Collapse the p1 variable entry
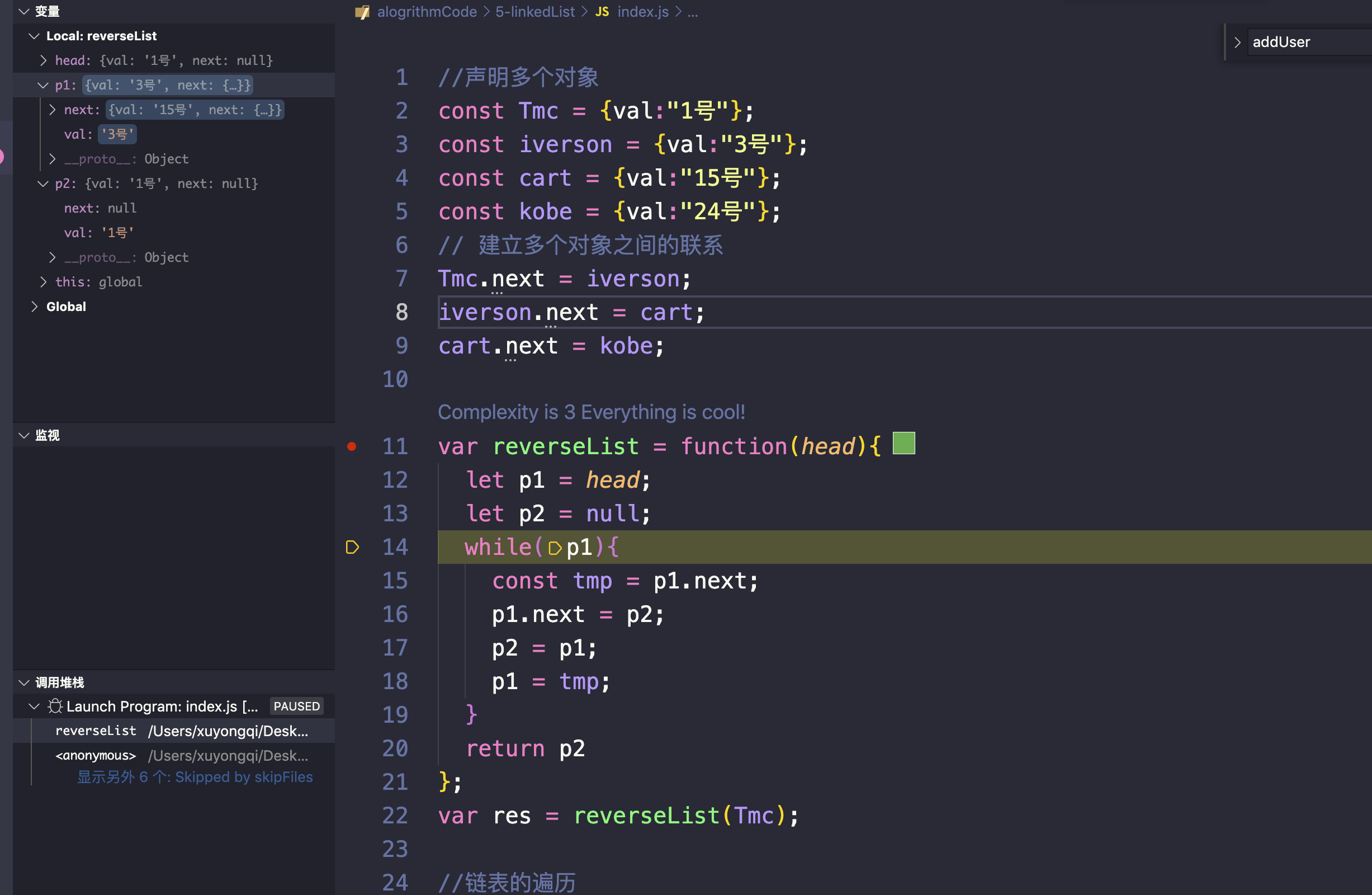This screenshot has height=895, width=1372. point(43,86)
